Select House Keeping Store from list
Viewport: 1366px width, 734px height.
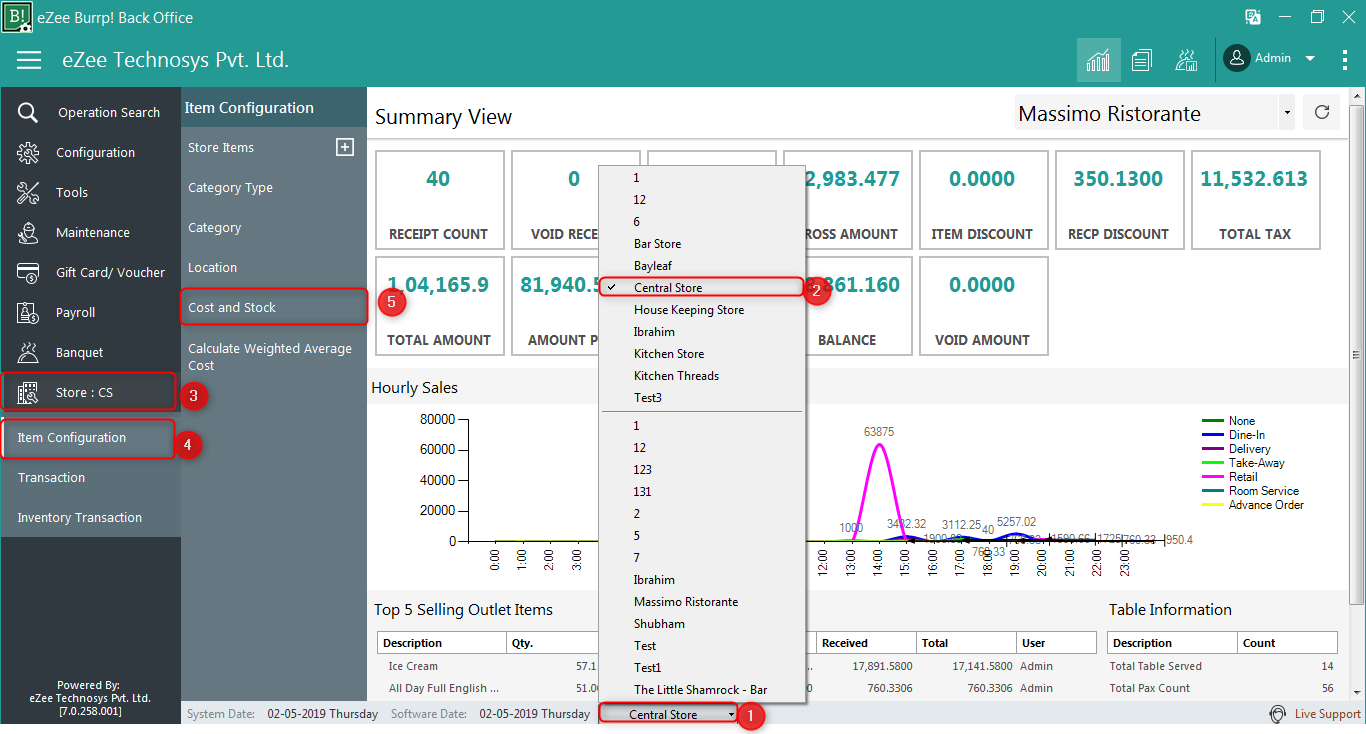[x=701, y=310]
